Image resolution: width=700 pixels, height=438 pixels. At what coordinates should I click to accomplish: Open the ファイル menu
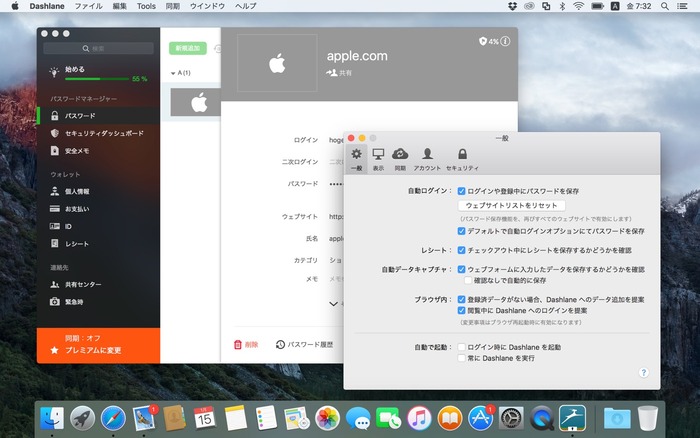(88, 6)
